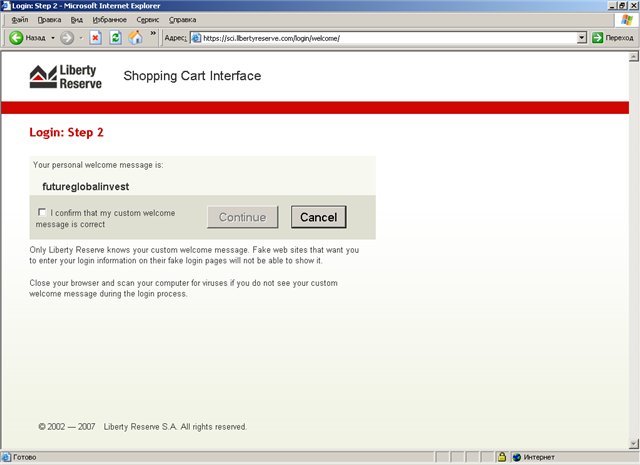Click the Back (Назад) navigation button

click(x=28, y=38)
